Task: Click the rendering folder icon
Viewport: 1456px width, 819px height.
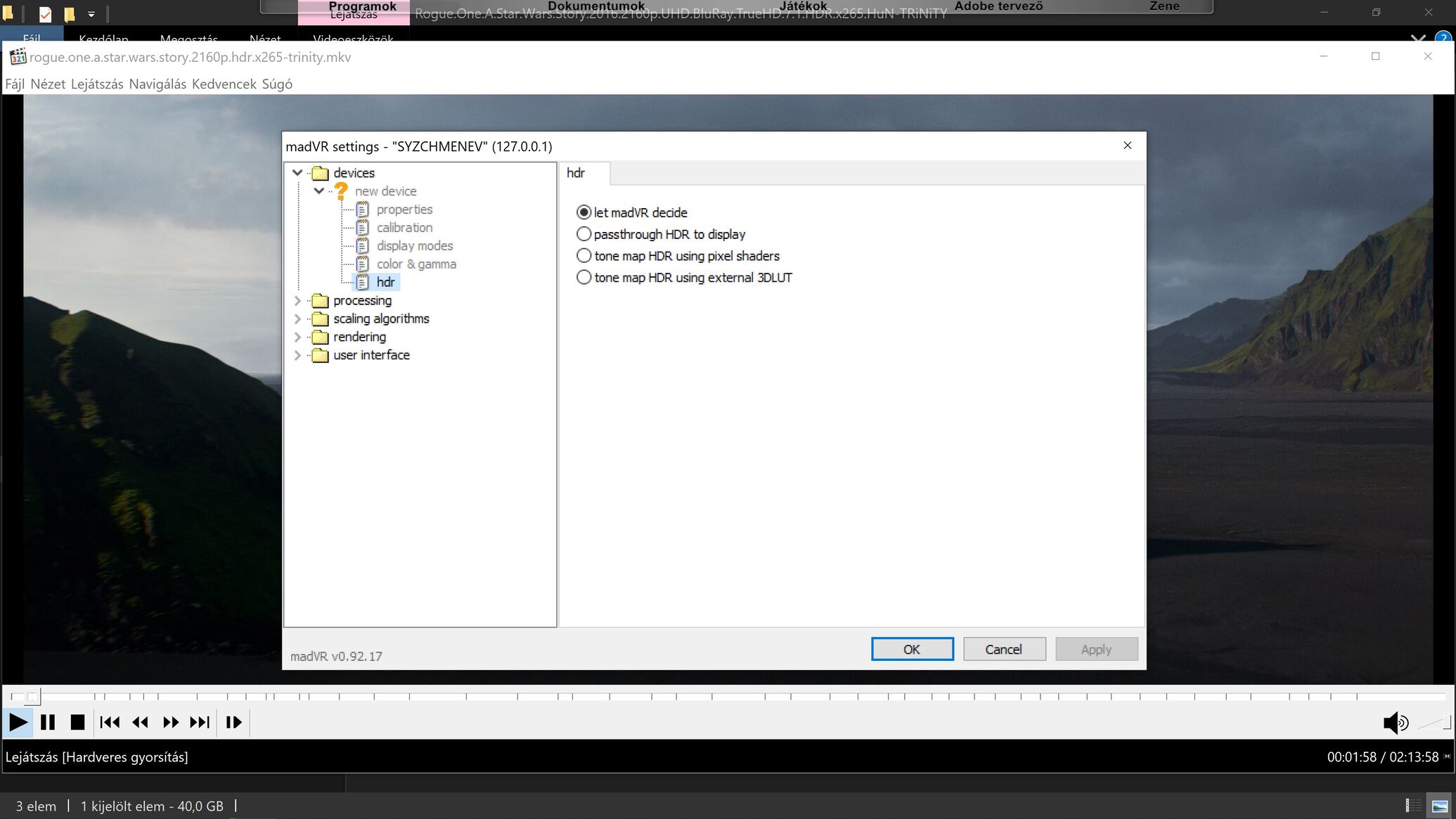Action: [320, 337]
